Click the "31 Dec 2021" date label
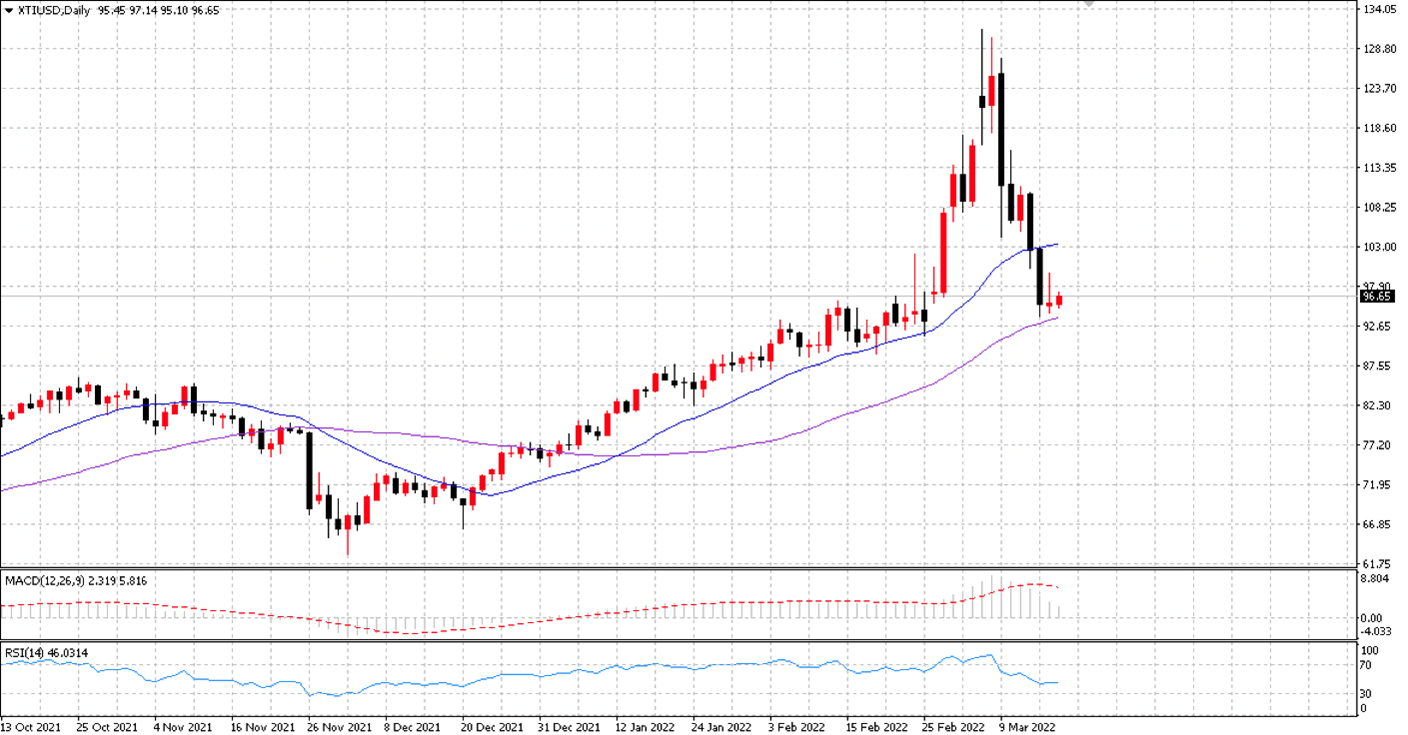 point(567,726)
